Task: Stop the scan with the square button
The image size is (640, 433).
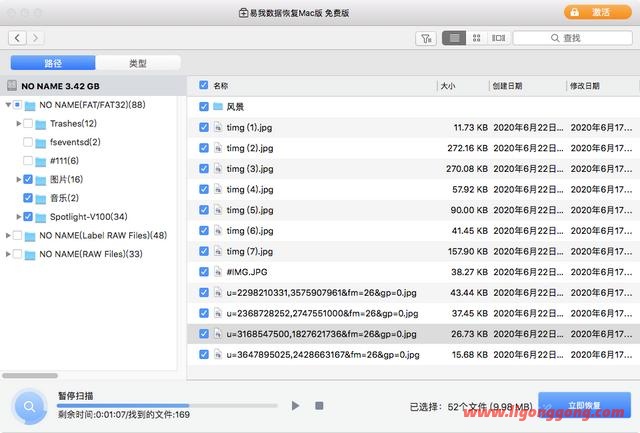Action: (320, 405)
